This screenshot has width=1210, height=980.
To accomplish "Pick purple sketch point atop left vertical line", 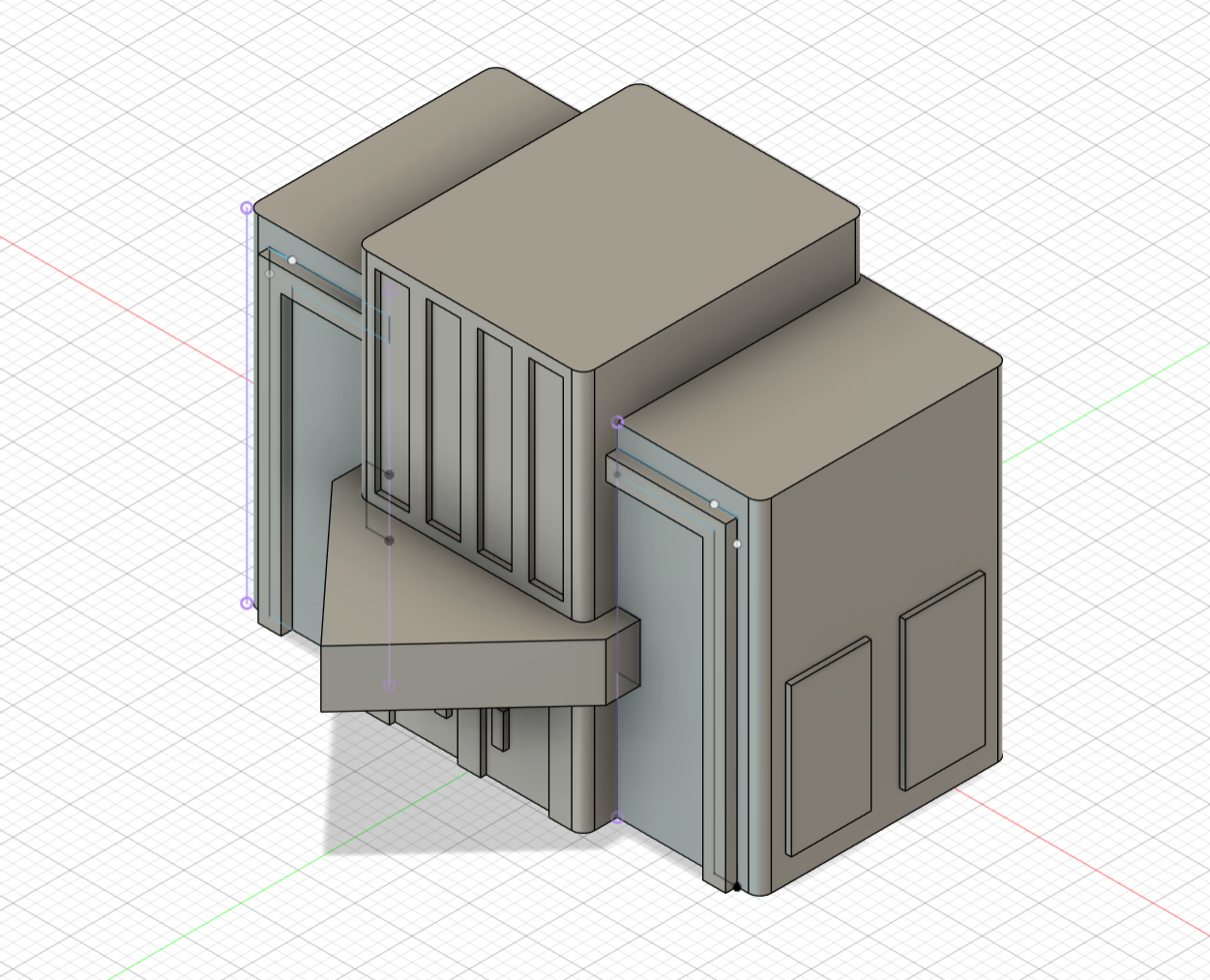I will pyautogui.click(x=247, y=207).
